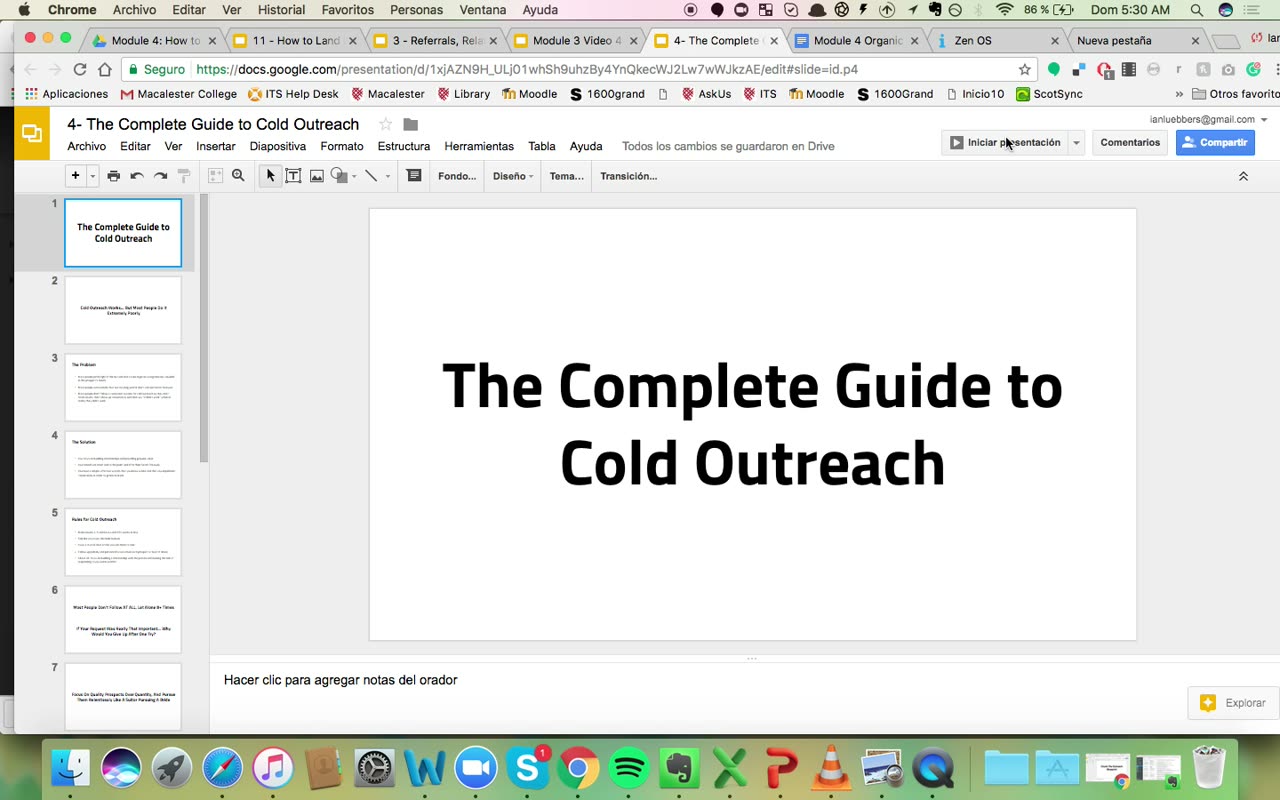Open the Diseño layout dropdown
Image resolution: width=1280 pixels, height=800 pixels.
click(513, 176)
